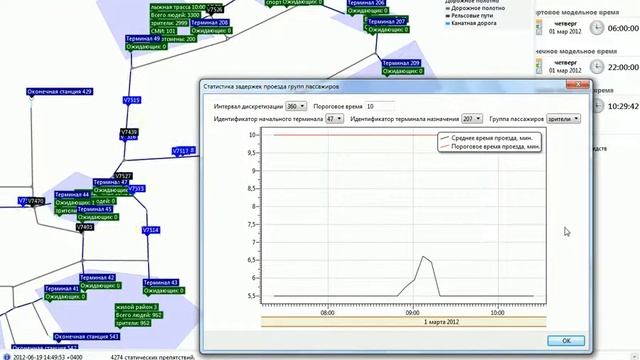The height and width of the screenshot is (360, 640).
Task: Click the Терминал 207 map label
Action: tap(387, 21)
